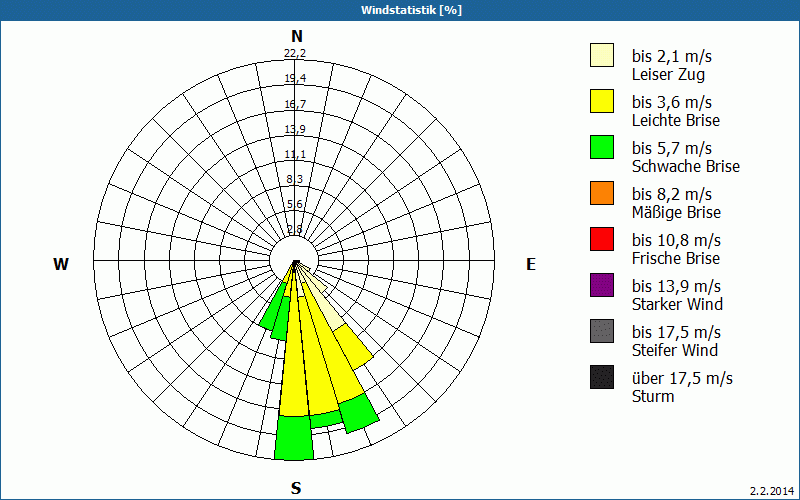800x500 pixels.
Task: Click the green 'bis 5,7 m/s' legend swatch
Action: point(602,147)
